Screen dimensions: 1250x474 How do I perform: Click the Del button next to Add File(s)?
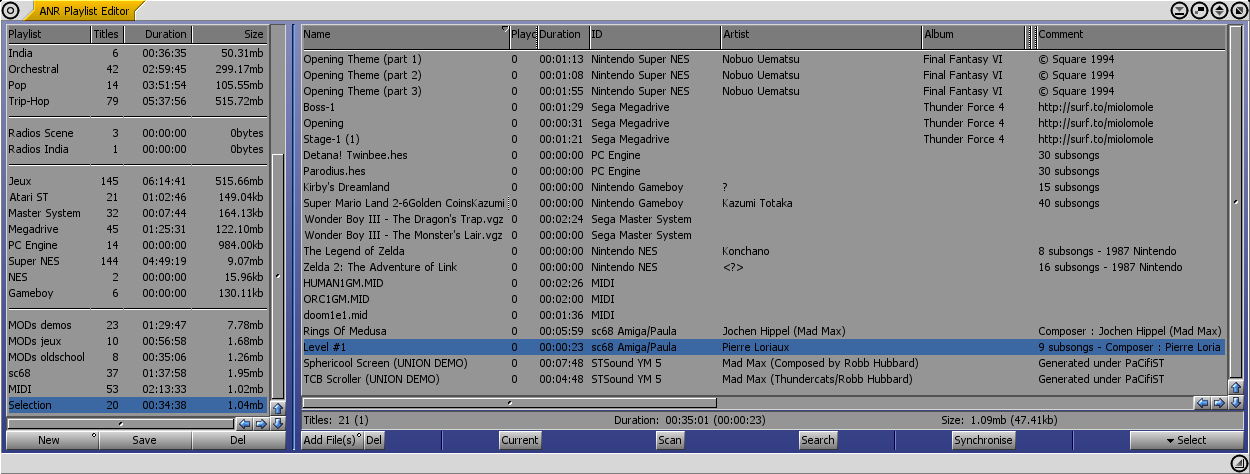pyautogui.click(x=374, y=440)
